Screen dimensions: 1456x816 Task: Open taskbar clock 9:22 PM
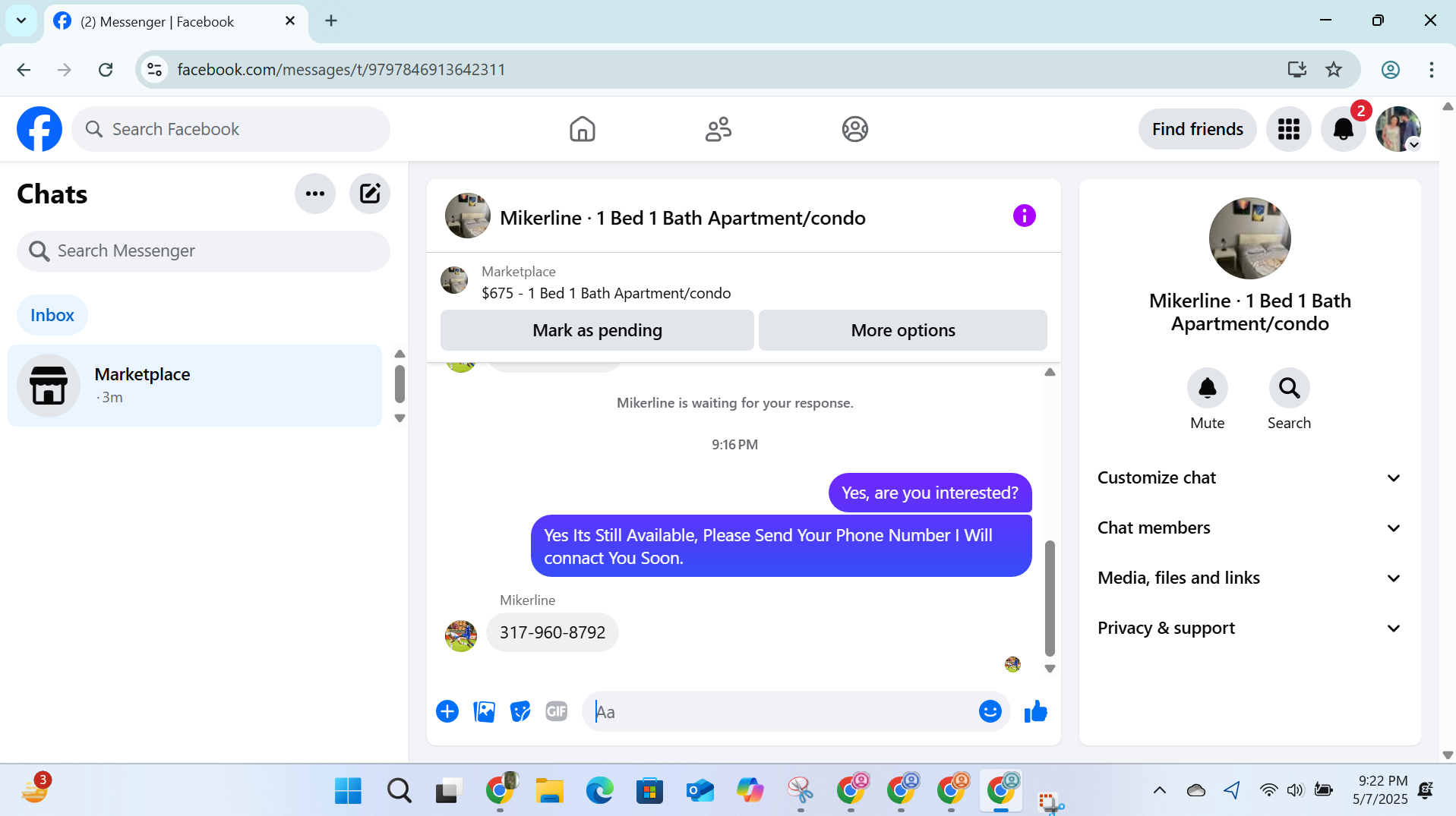click(x=1382, y=781)
